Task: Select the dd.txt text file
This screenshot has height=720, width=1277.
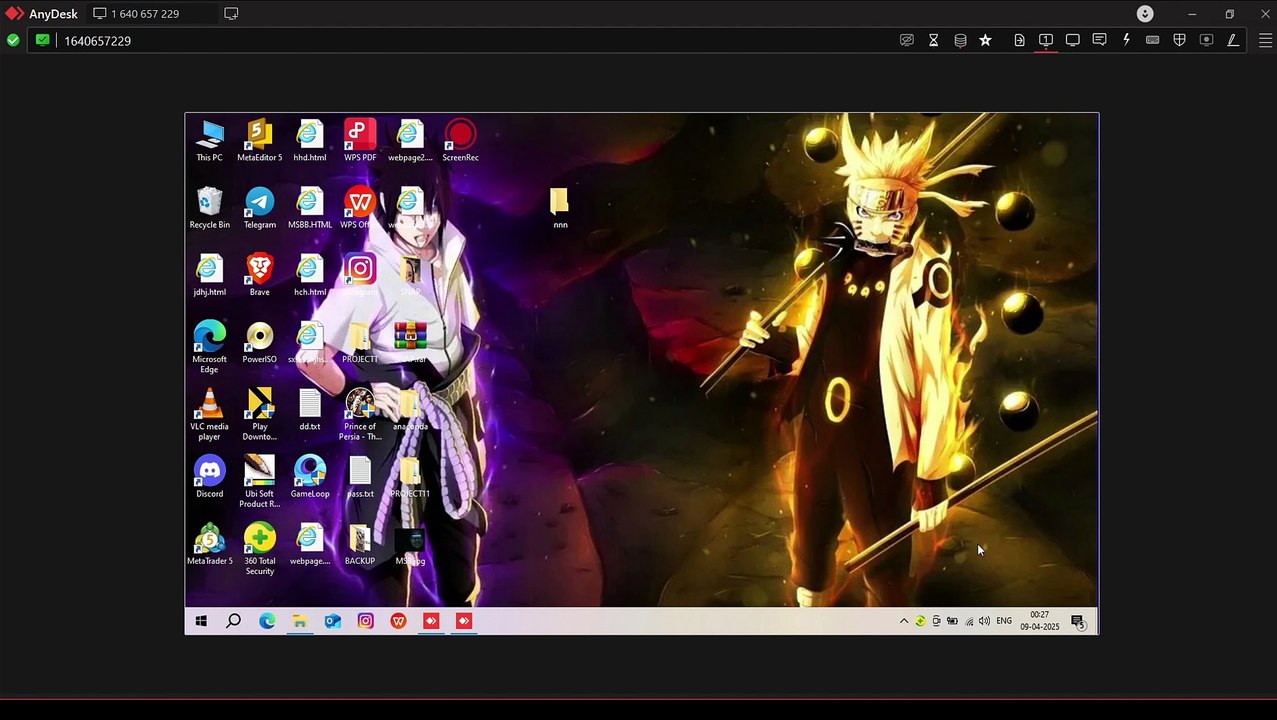Action: pos(310,409)
